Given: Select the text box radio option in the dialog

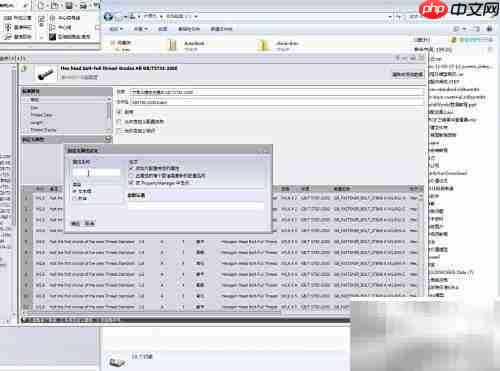Looking at the screenshot, I should pos(75,191).
